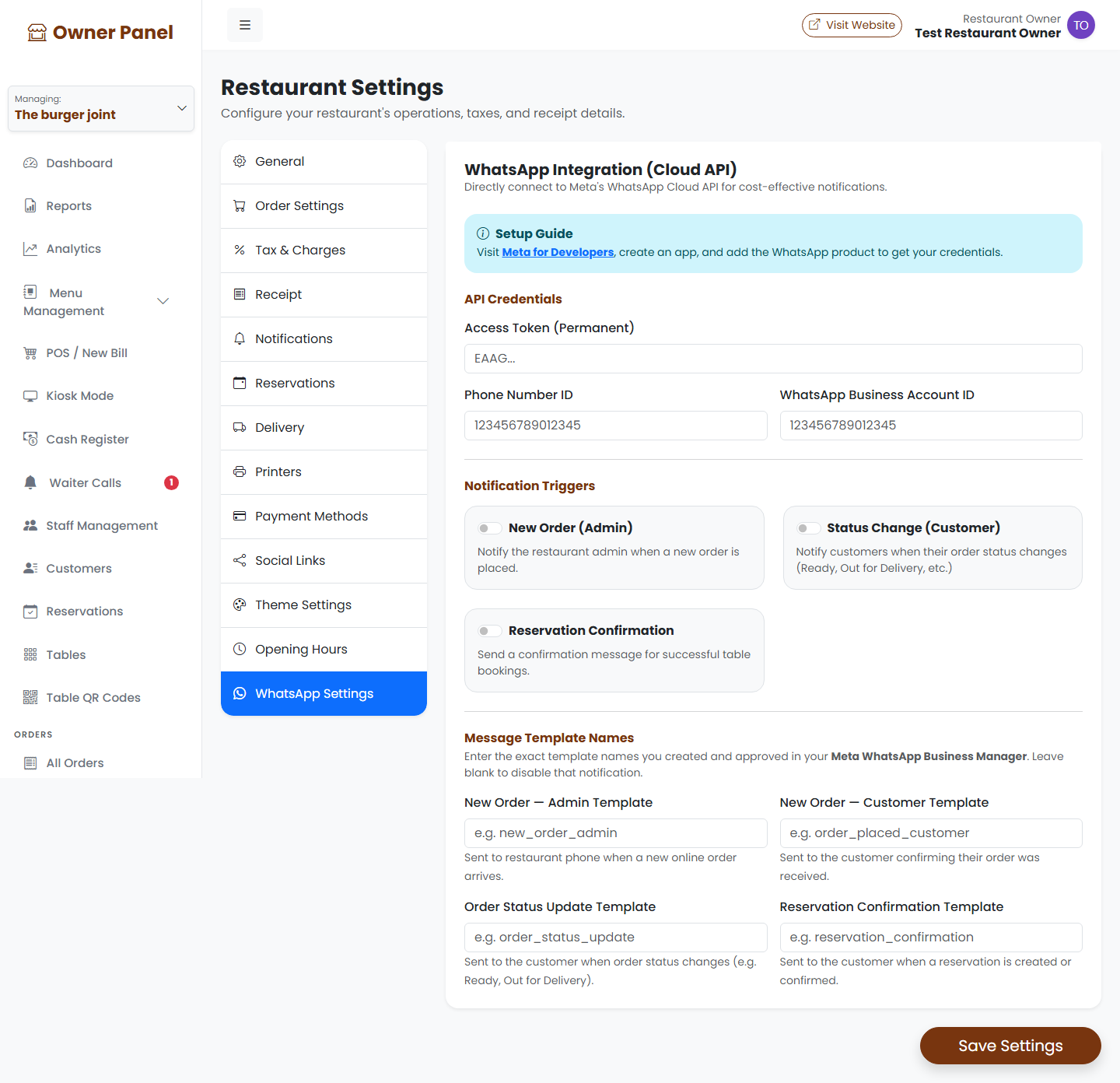Enable the Reservation Confirmation toggle
The image size is (1120, 1083).
[x=489, y=631]
